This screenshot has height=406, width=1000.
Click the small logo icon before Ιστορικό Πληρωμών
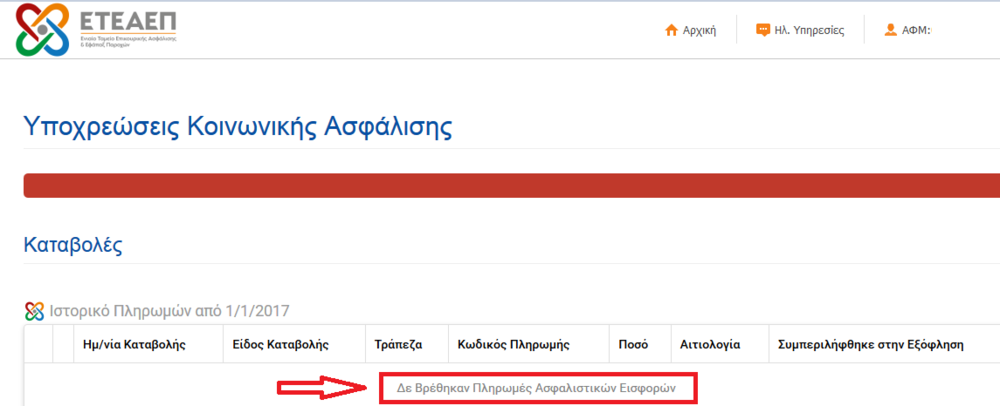coord(34,311)
